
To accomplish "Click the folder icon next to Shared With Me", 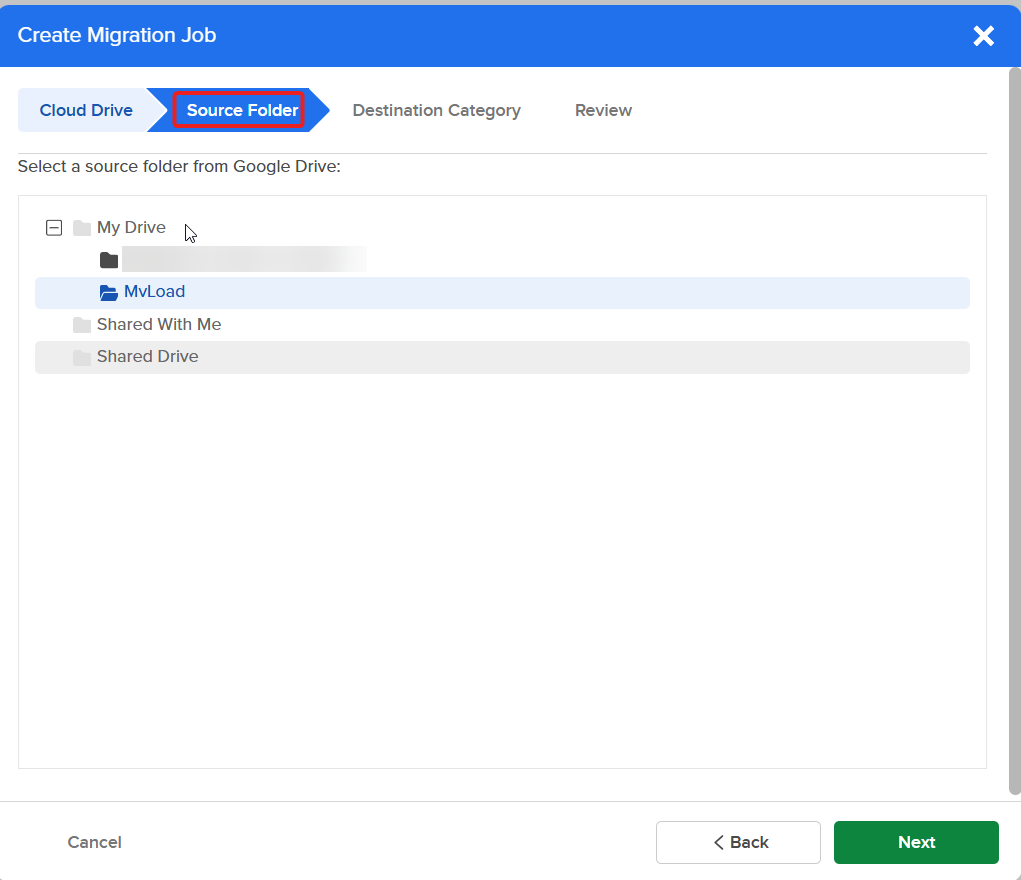I will click(x=82, y=324).
